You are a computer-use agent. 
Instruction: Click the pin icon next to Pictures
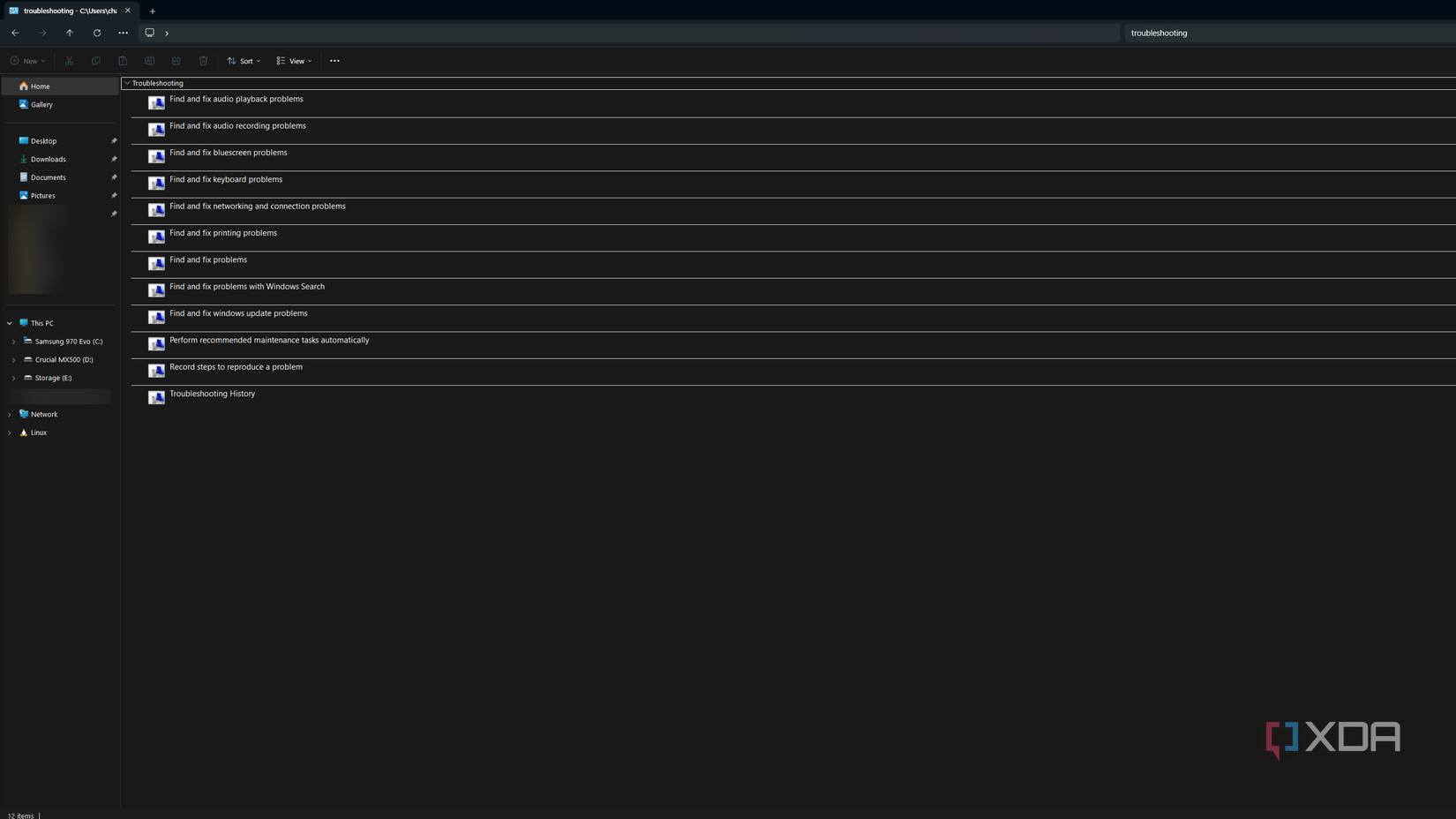(114, 196)
